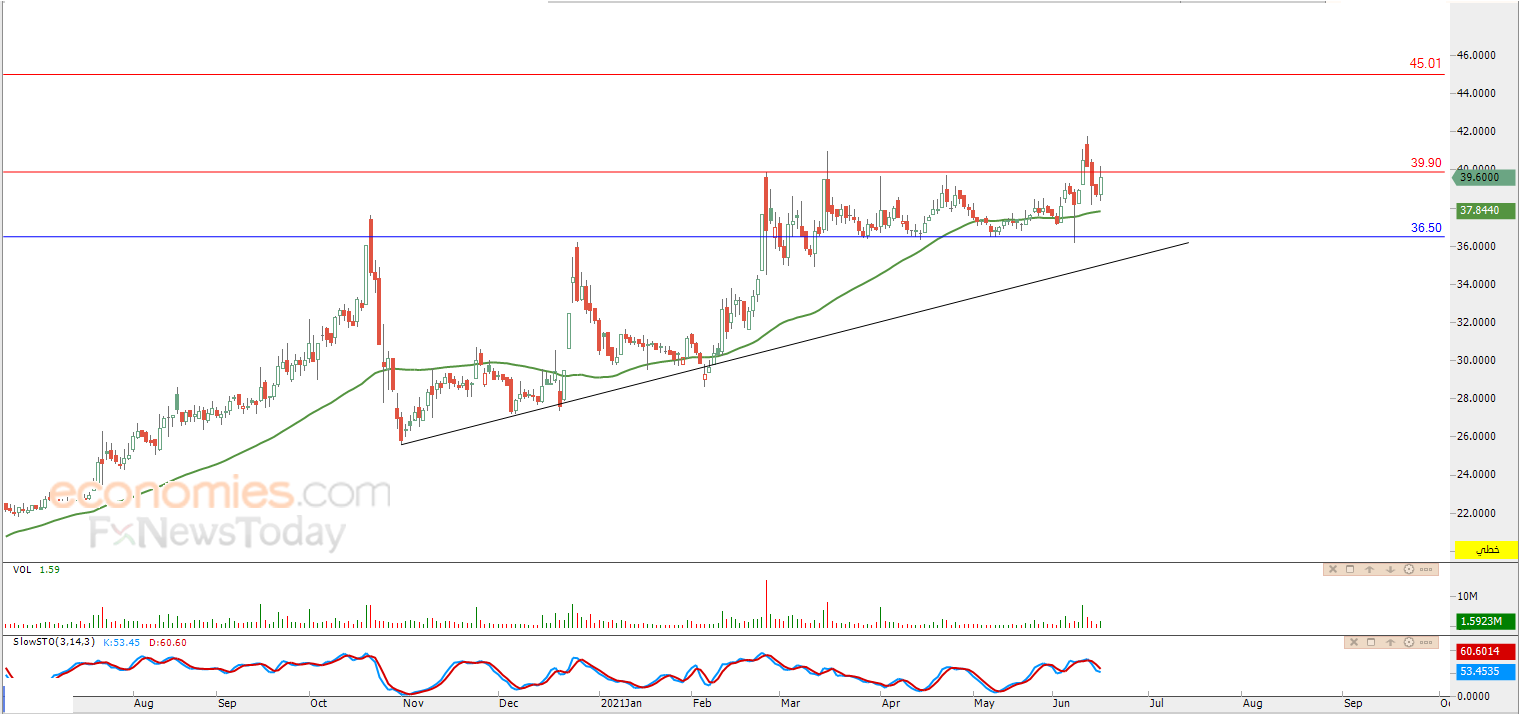
Task: Click the blue 53.4535 stochastic tag
Action: (1486, 670)
